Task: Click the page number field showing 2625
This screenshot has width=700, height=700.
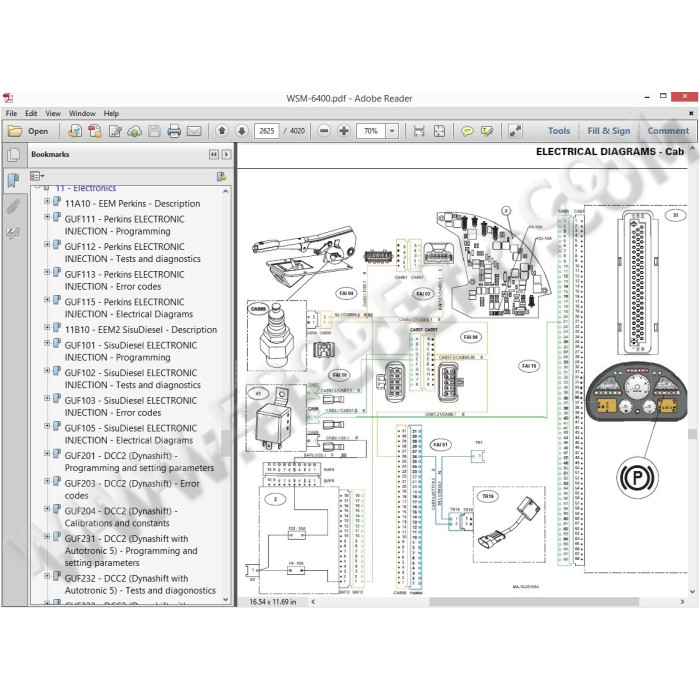Action: (x=267, y=131)
